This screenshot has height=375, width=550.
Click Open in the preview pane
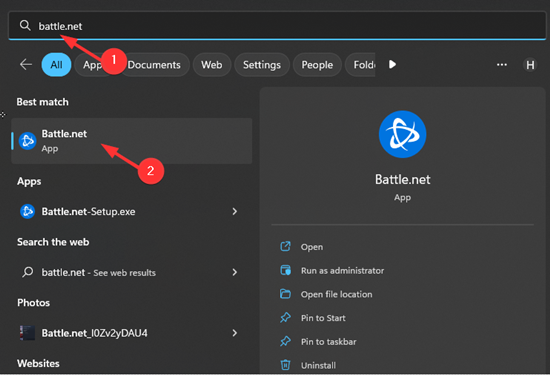coord(312,247)
